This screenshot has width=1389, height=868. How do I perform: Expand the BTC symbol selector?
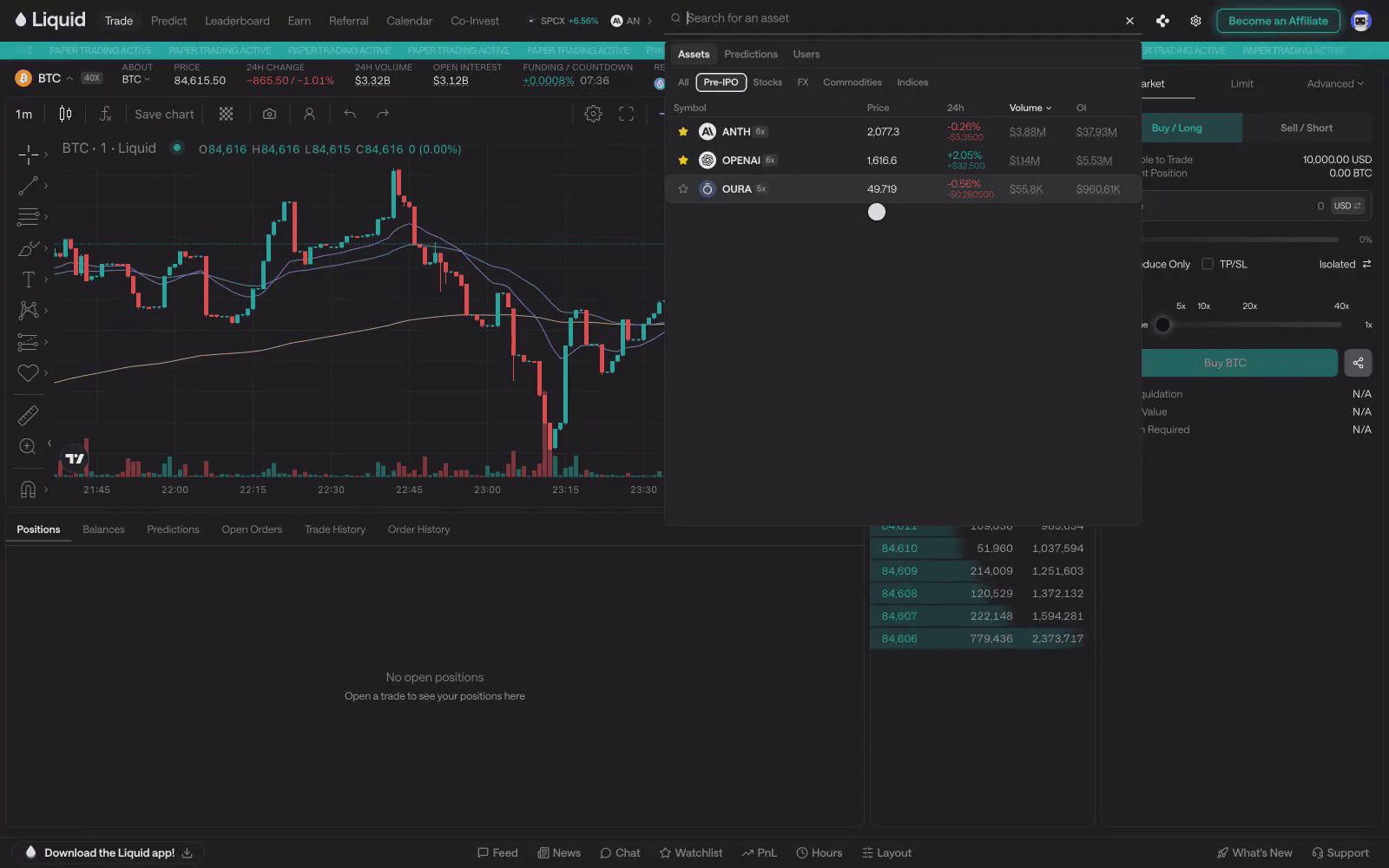(x=44, y=78)
